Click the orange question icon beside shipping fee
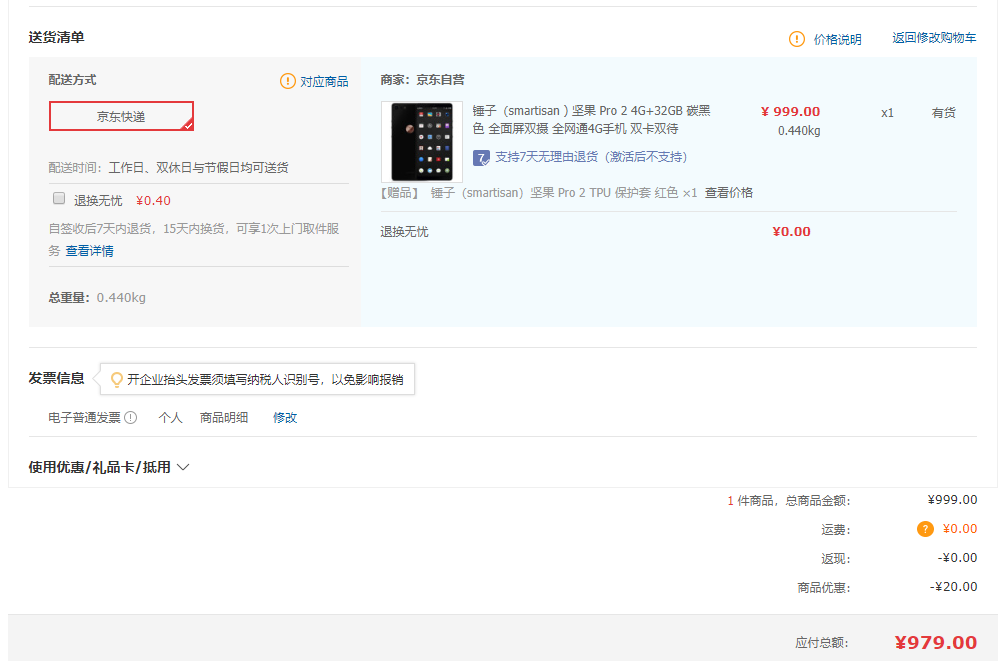 925,529
